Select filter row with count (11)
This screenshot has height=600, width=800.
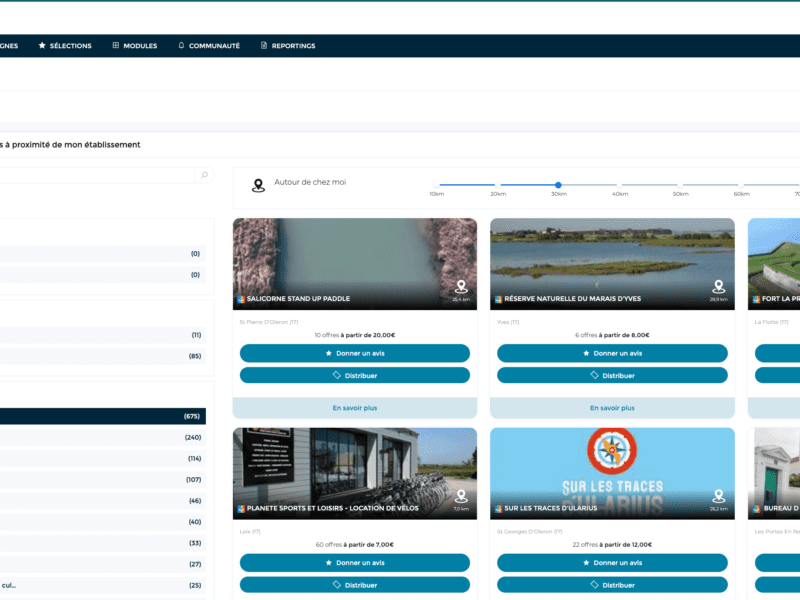coord(103,335)
